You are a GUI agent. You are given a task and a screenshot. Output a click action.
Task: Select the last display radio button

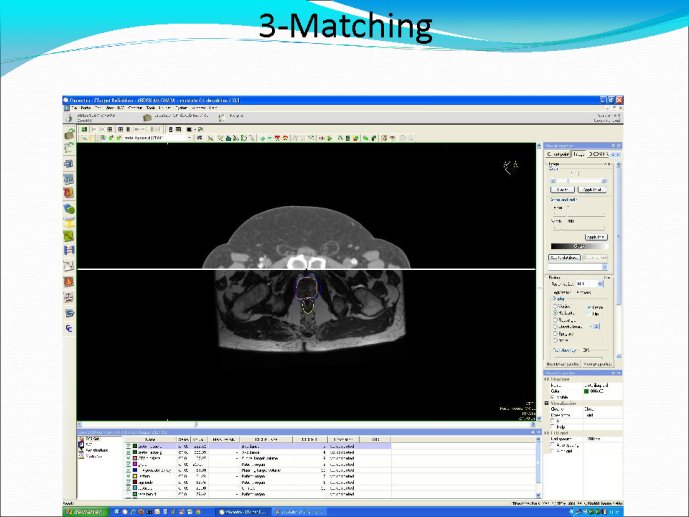[x=555, y=340]
